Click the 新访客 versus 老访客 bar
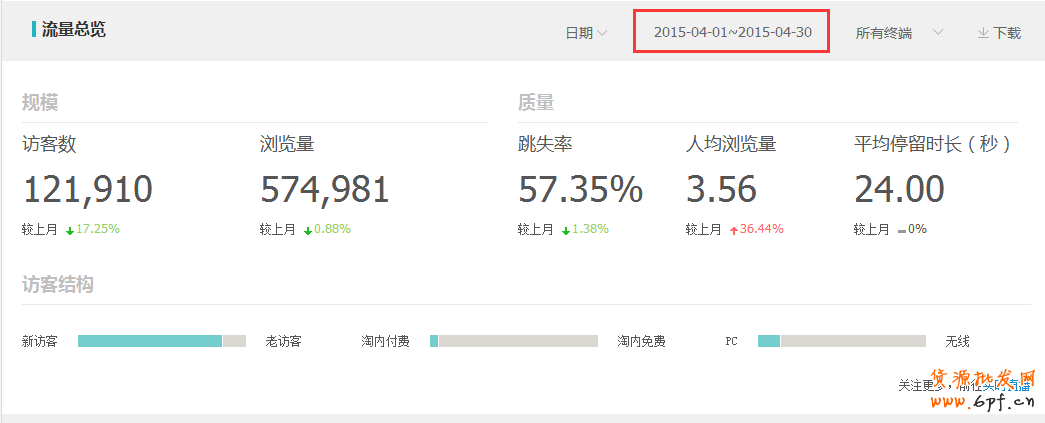1045x423 pixels. click(161, 341)
